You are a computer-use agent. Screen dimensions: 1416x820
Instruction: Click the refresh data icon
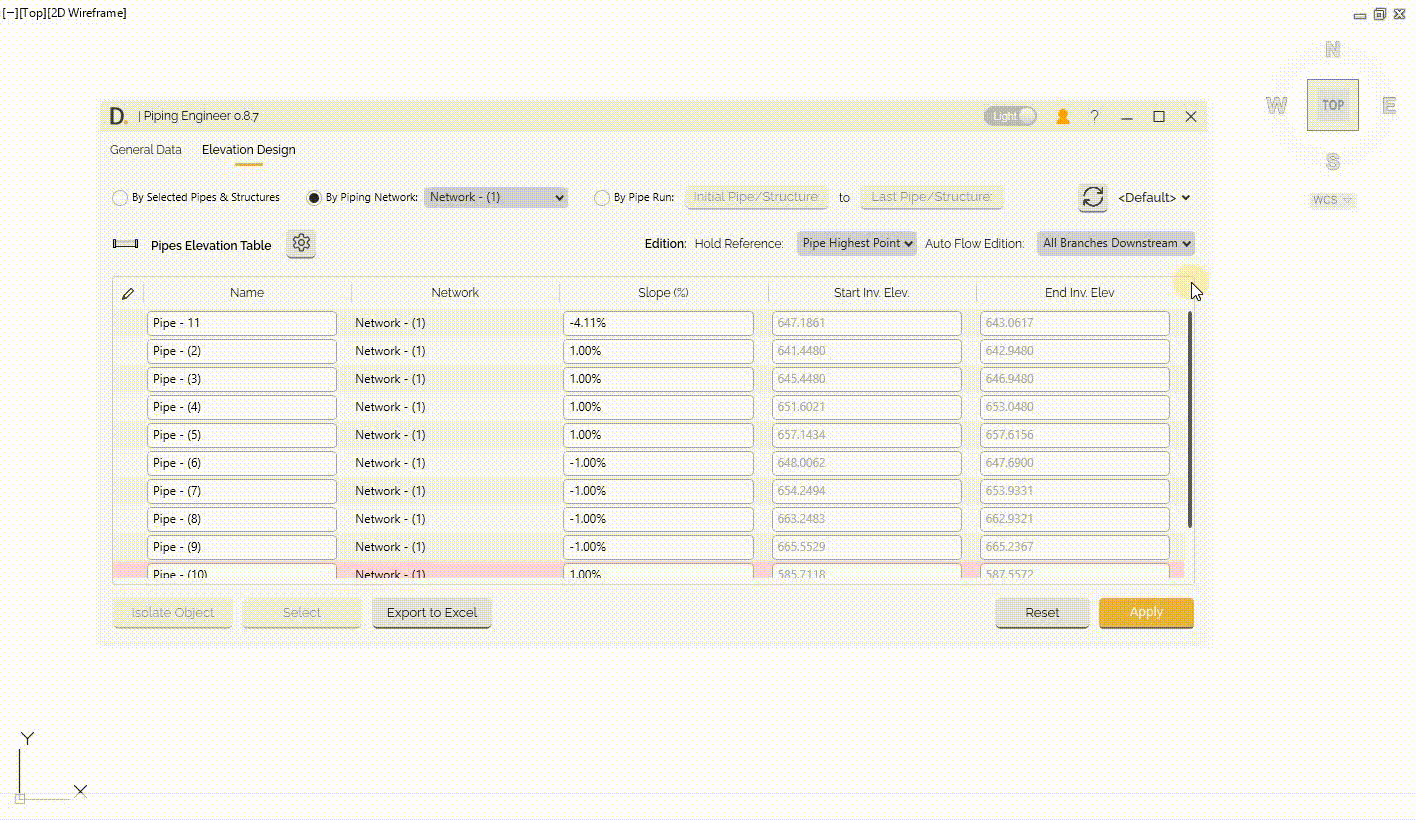pyautogui.click(x=1093, y=197)
